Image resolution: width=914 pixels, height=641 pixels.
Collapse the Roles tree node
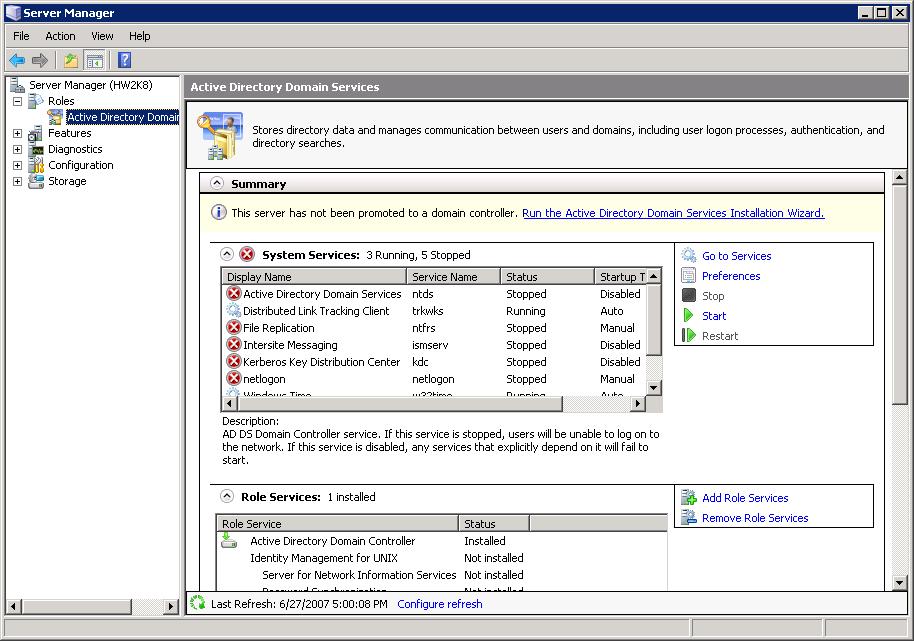pyautogui.click(x=17, y=101)
